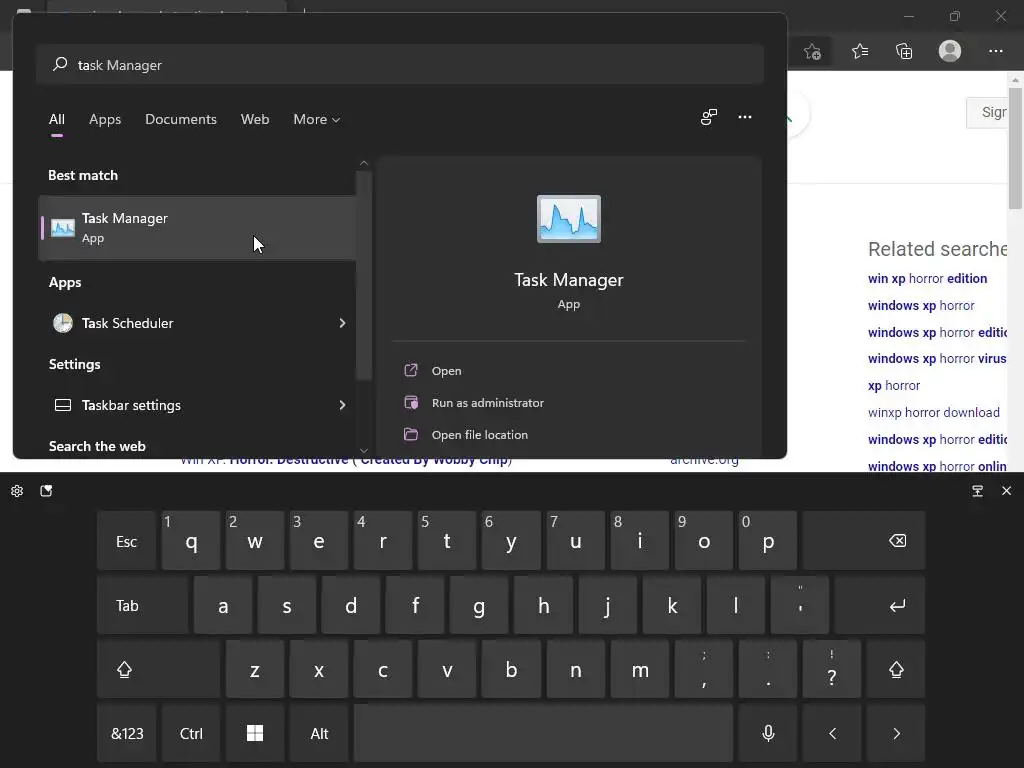Tap the backspace key
The image size is (1024, 768).
(864, 541)
